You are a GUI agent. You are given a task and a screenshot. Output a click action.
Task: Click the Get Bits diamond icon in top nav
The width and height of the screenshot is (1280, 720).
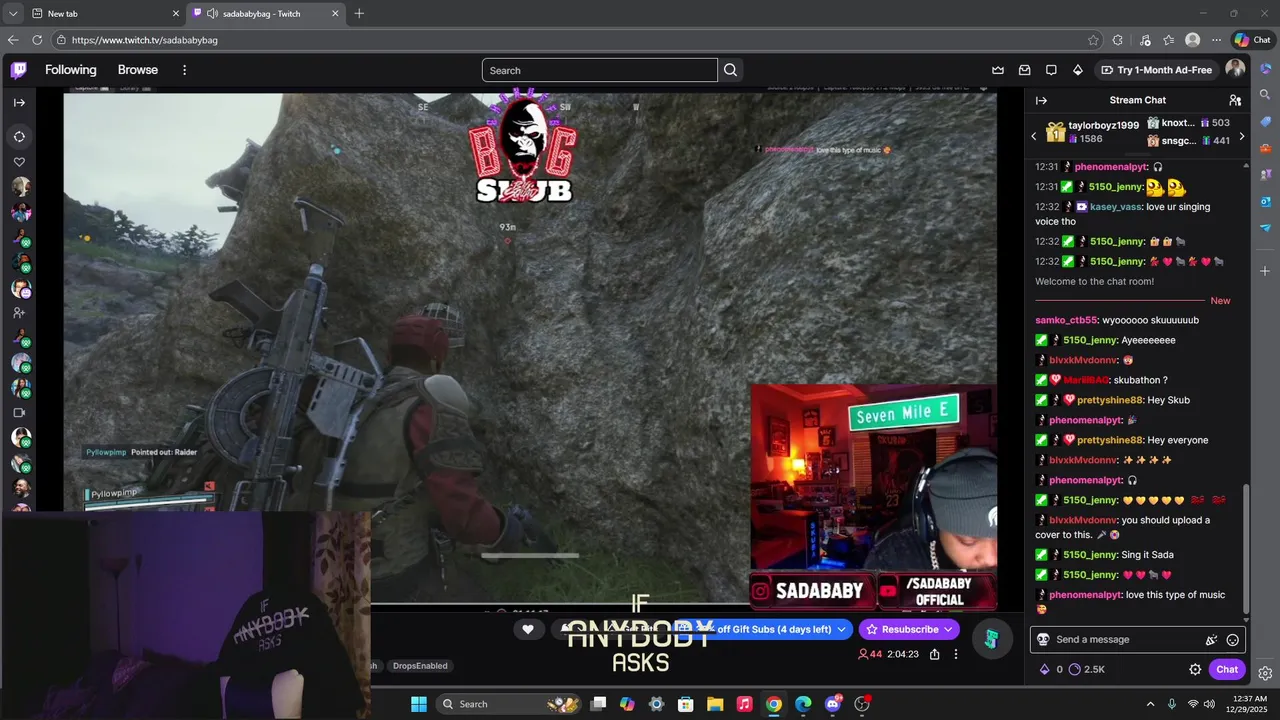point(1077,70)
